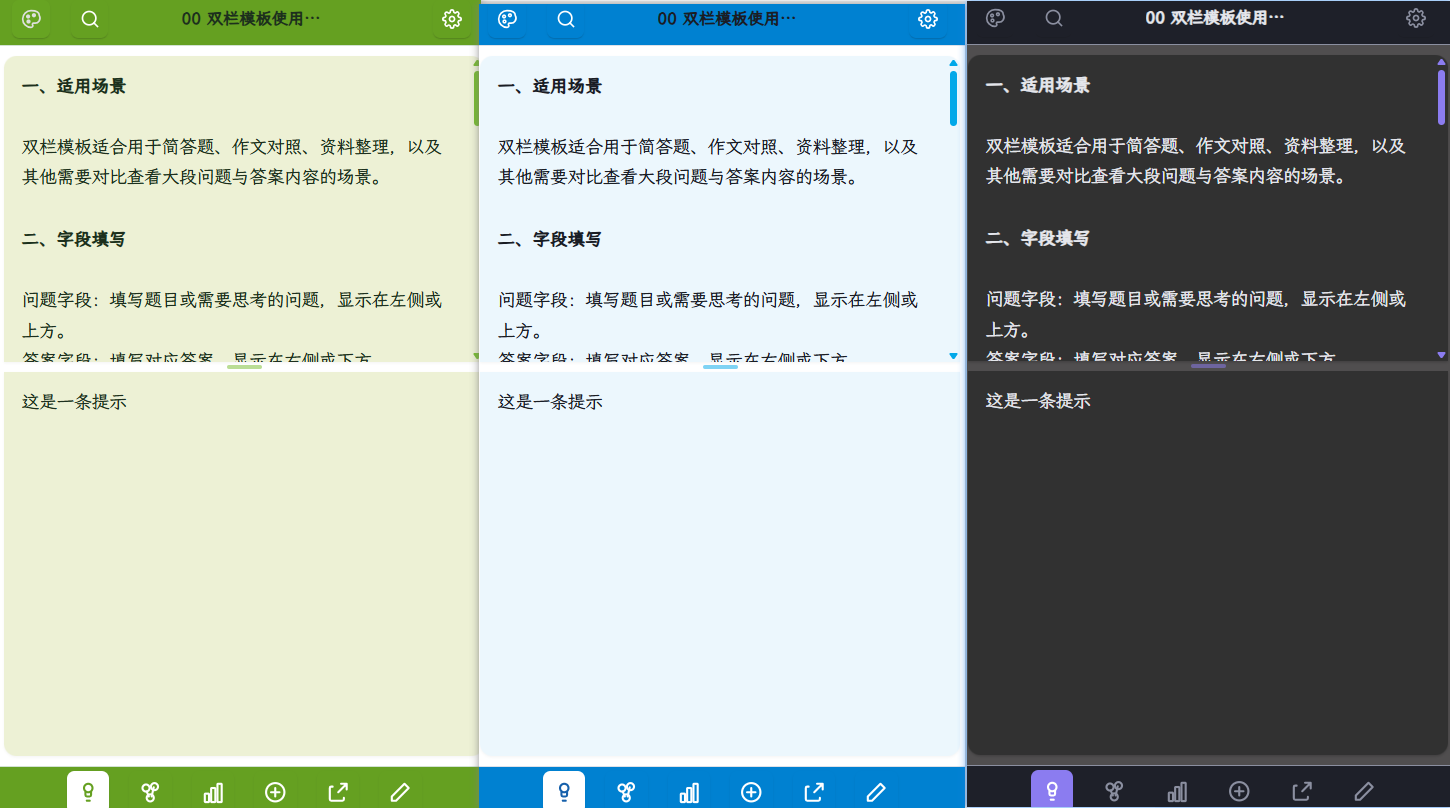This screenshot has height=808, width=1450.
Task: Click scroll-down arrow in blue panel
Action: pyautogui.click(x=953, y=356)
